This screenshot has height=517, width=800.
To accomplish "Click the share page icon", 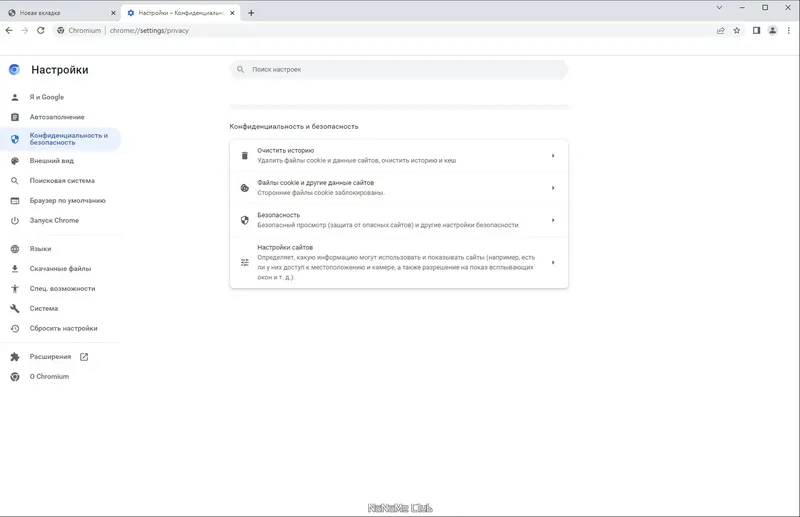I will (720, 31).
